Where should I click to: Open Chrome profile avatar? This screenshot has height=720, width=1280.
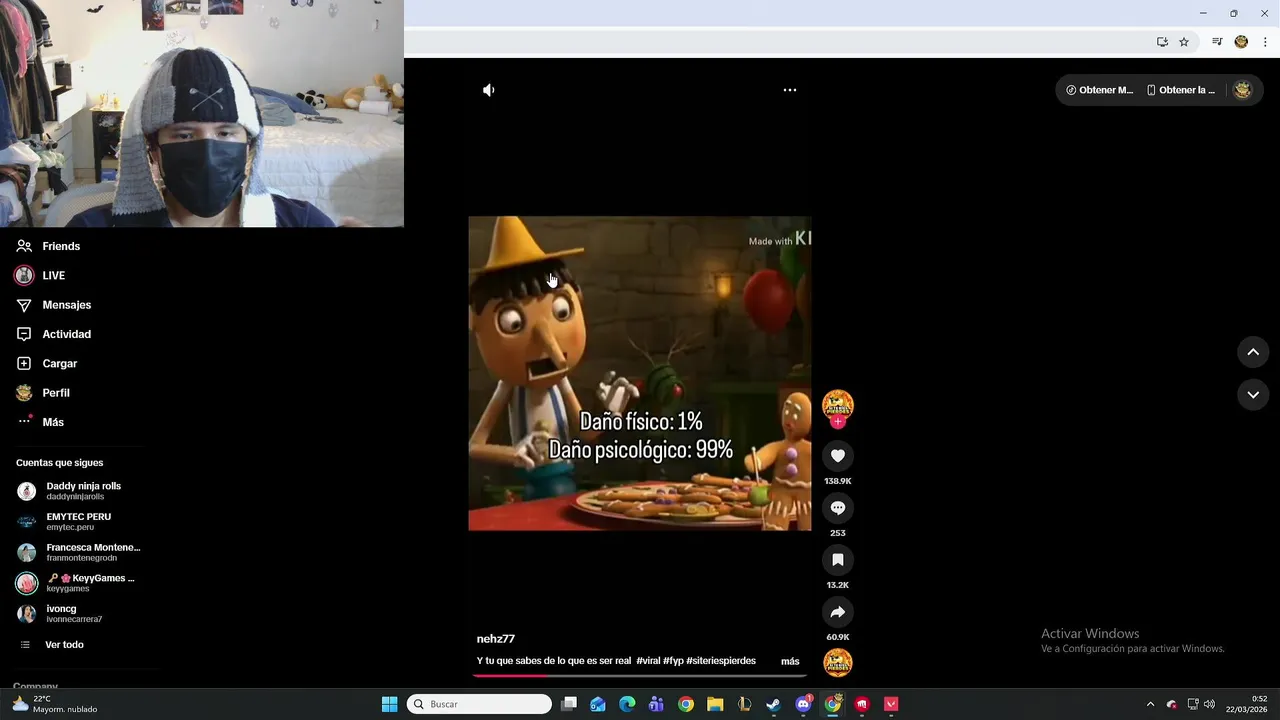(x=1241, y=42)
